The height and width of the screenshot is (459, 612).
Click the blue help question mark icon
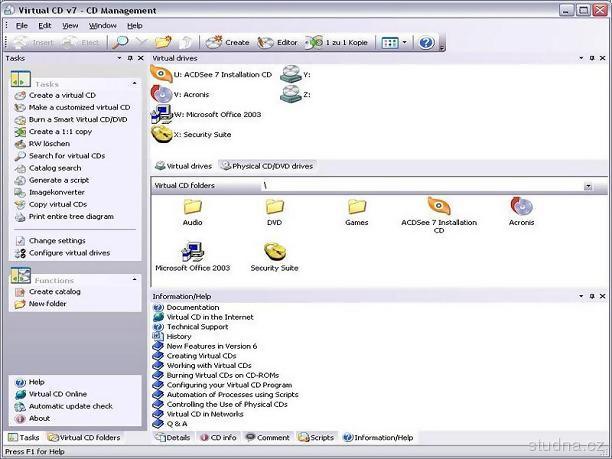(x=426, y=43)
